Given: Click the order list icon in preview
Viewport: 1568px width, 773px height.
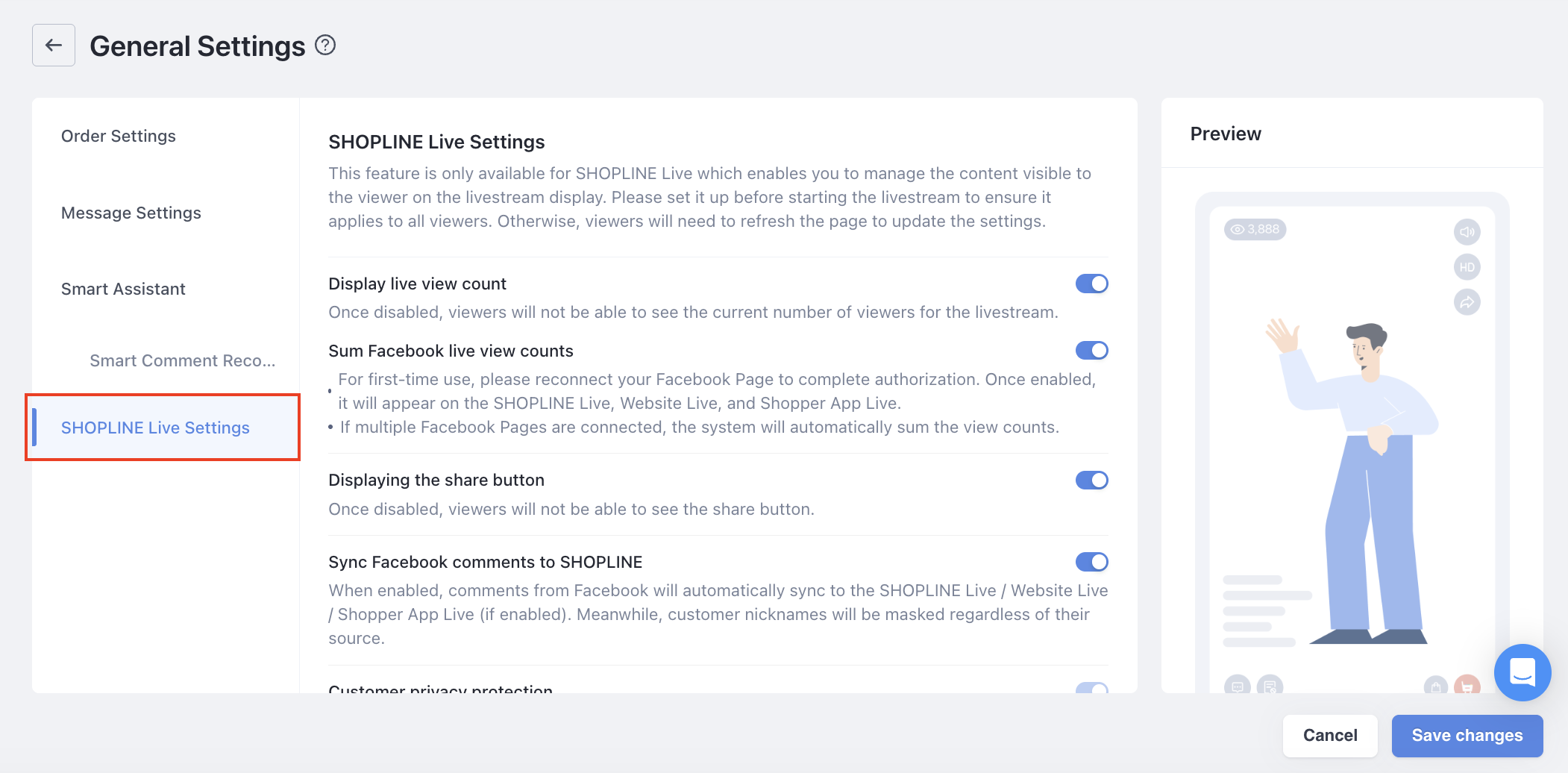Looking at the screenshot, I should pyautogui.click(x=1270, y=685).
